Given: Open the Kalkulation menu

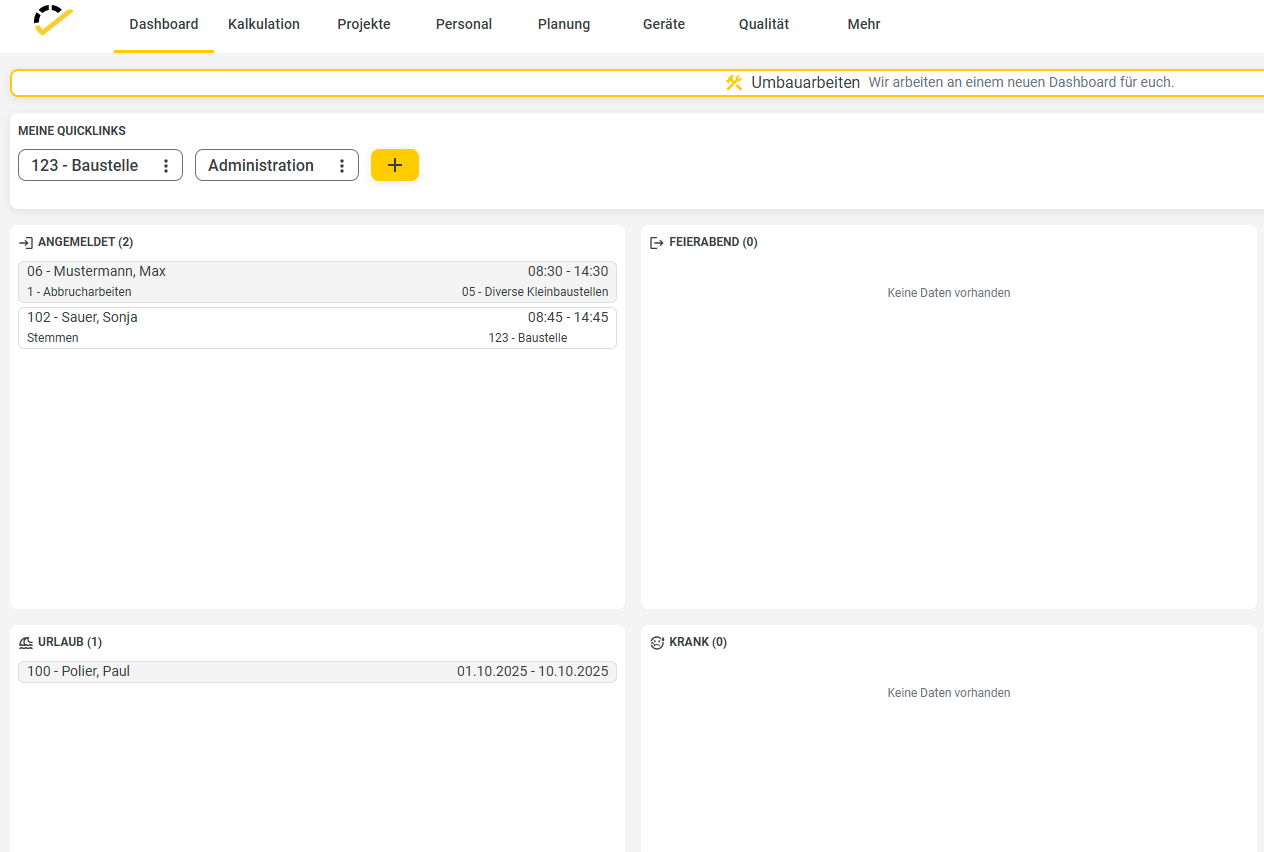Looking at the screenshot, I should pos(264,24).
